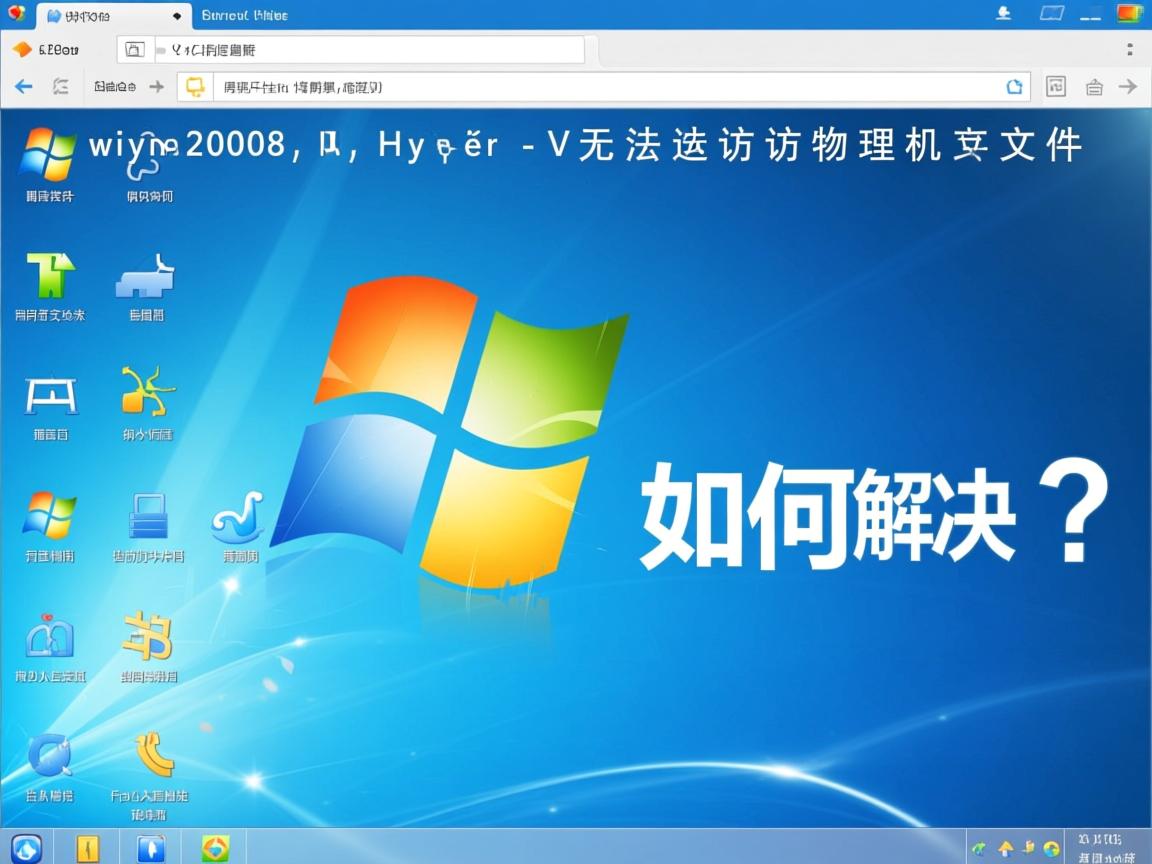Click the round multicolor system tray icon

click(1051, 849)
